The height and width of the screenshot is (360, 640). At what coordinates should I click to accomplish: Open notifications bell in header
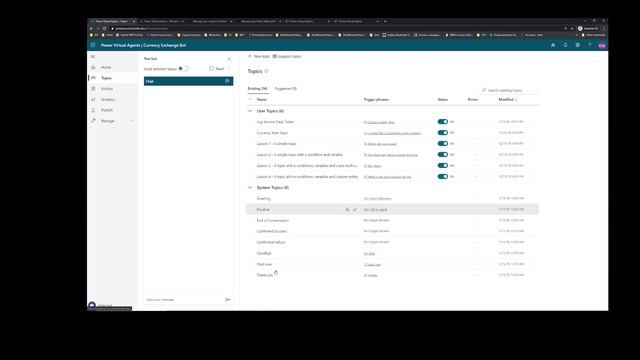pos(565,45)
